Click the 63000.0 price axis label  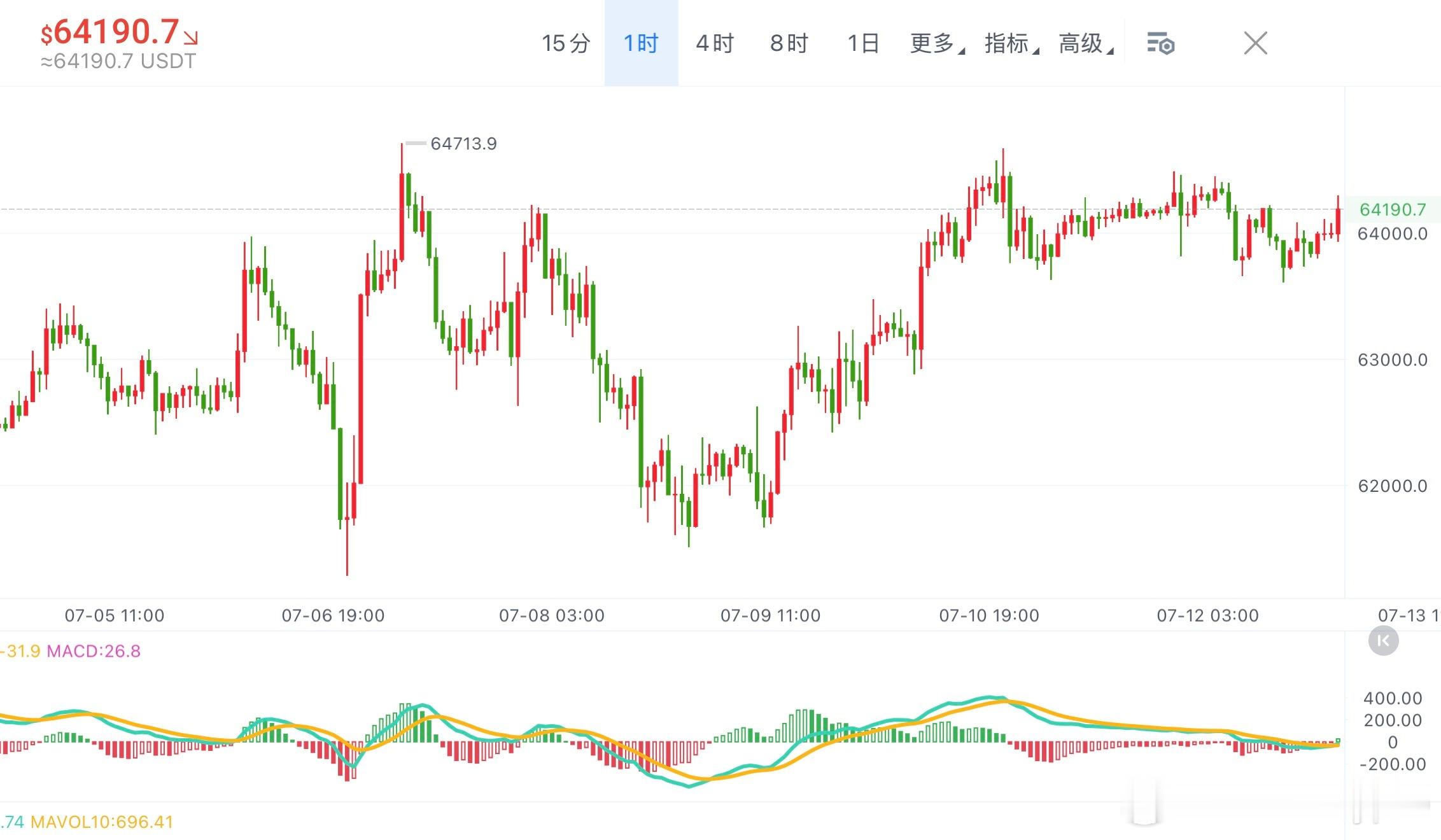tap(1393, 360)
